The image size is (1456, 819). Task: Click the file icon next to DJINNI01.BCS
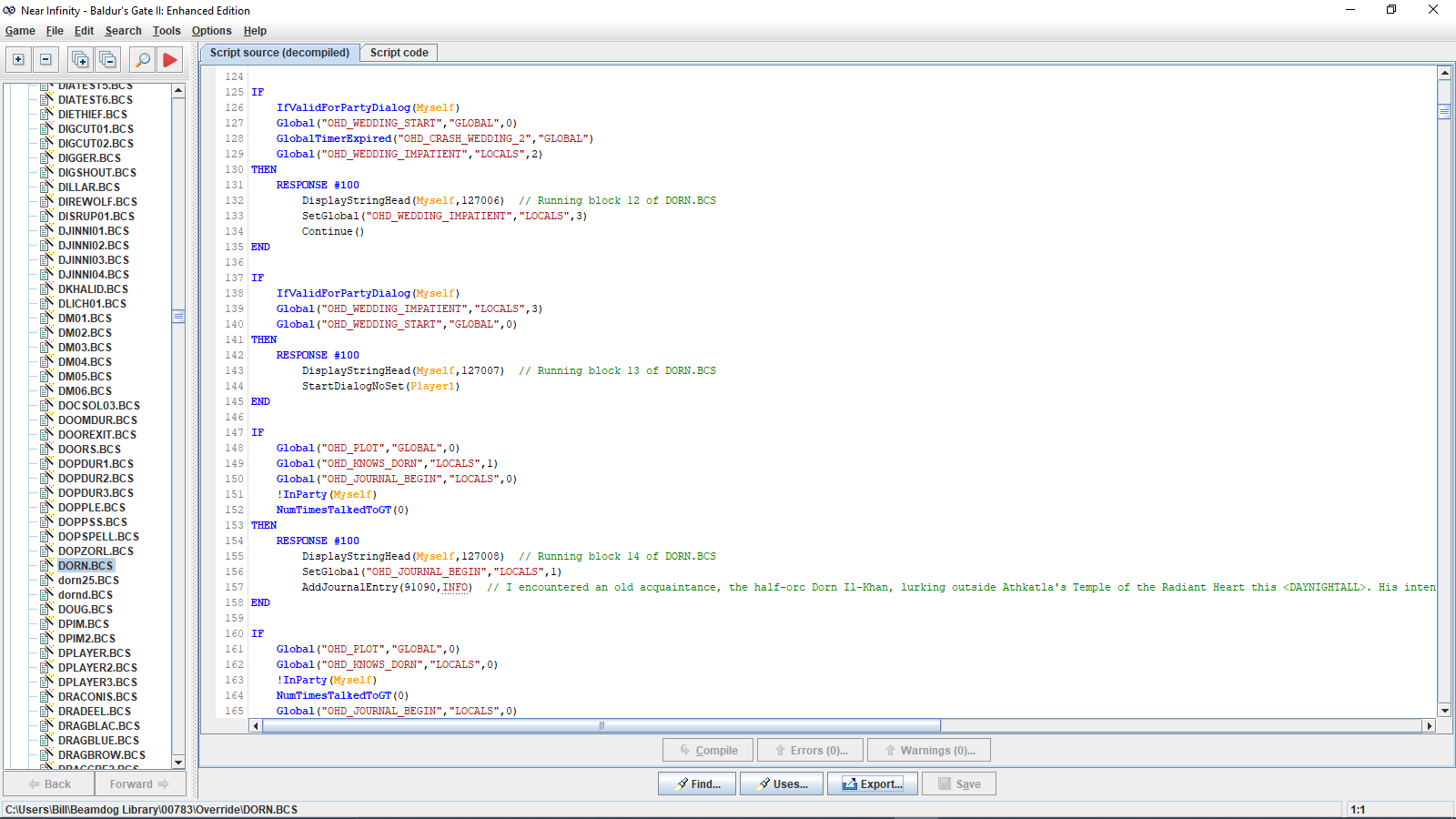(x=47, y=230)
